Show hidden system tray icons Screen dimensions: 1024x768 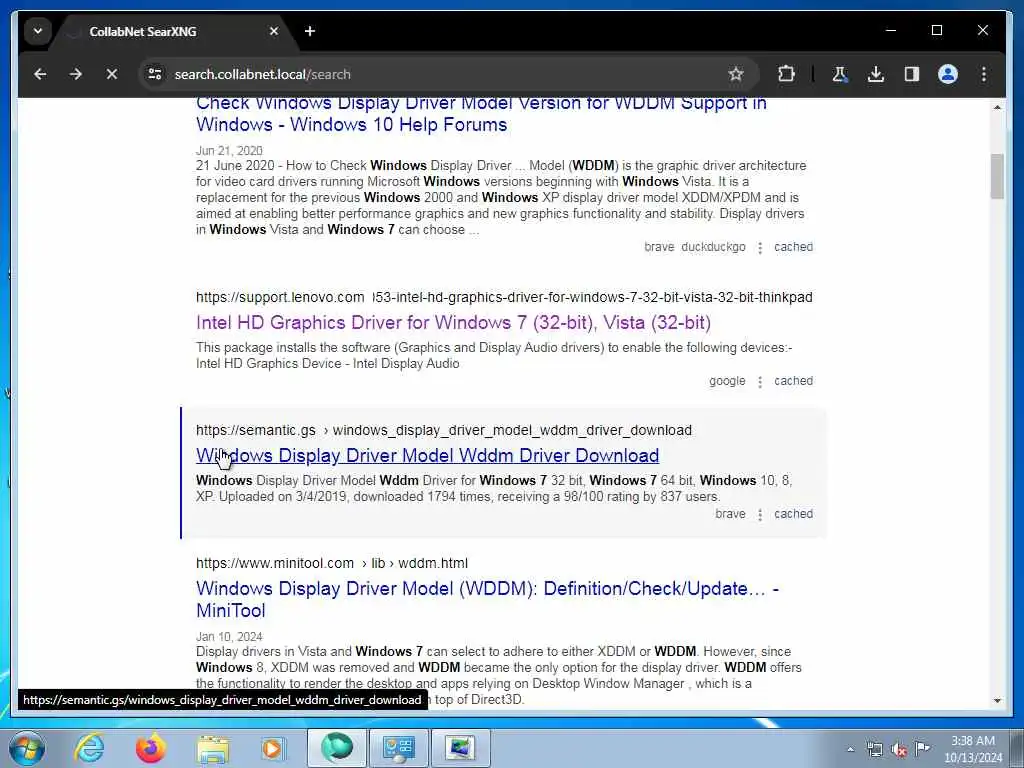(850, 749)
